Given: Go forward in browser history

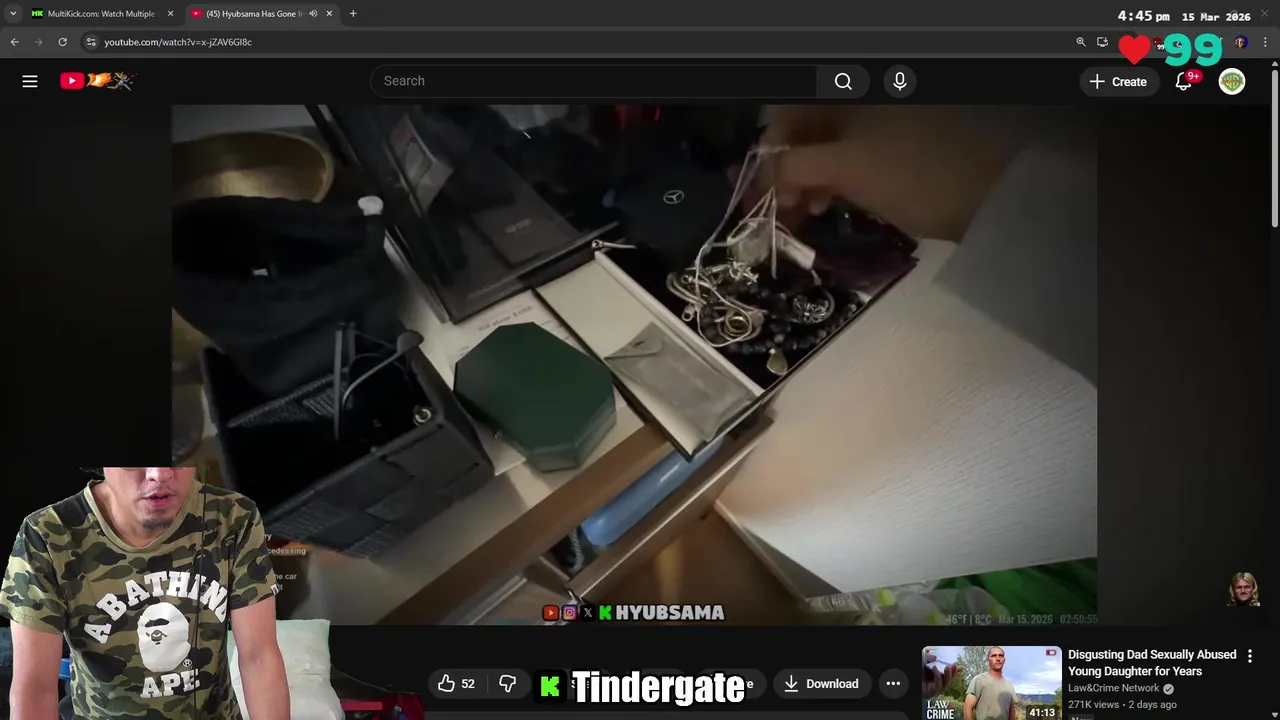Looking at the screenshot, I should click(x=39, y=42).
